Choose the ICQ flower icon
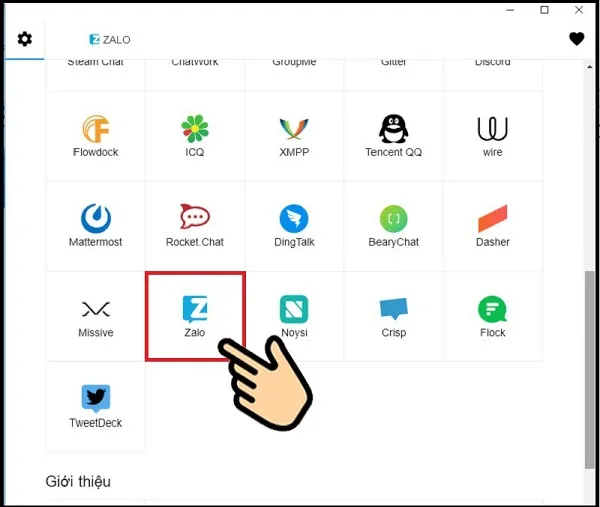The width and height of the screenshot is (600, 507). [195, 129]
